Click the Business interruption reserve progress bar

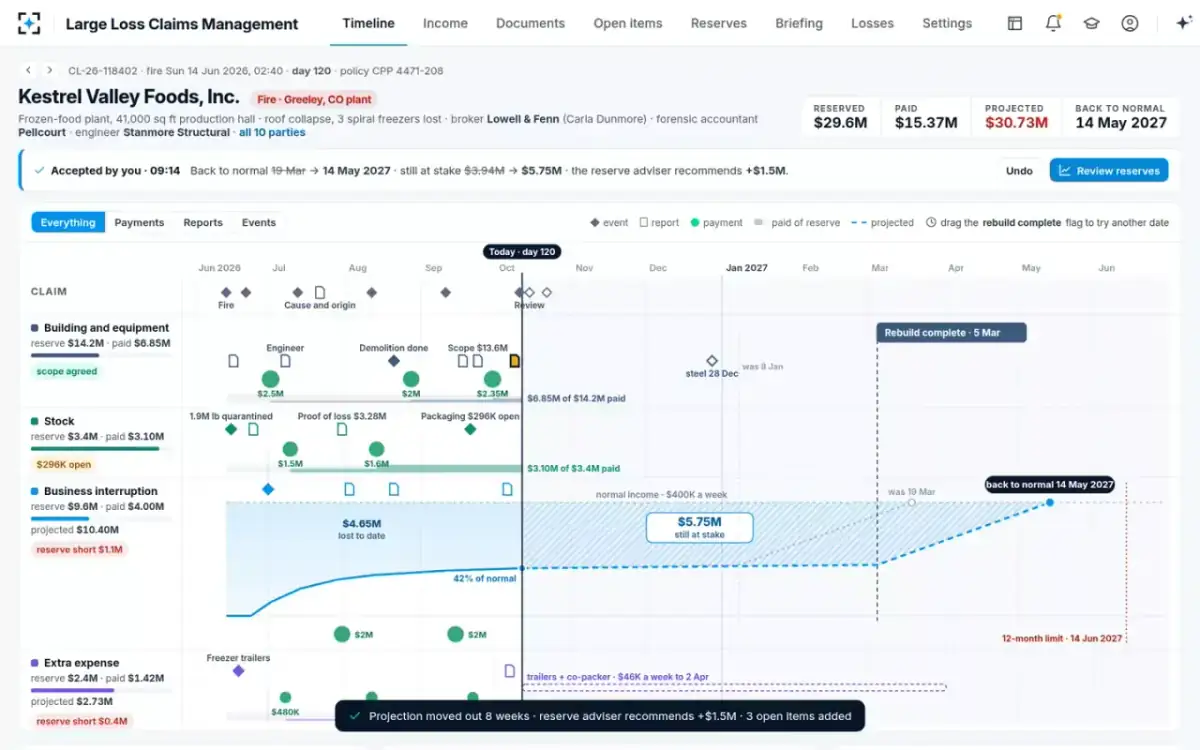(x=101, y=518)
